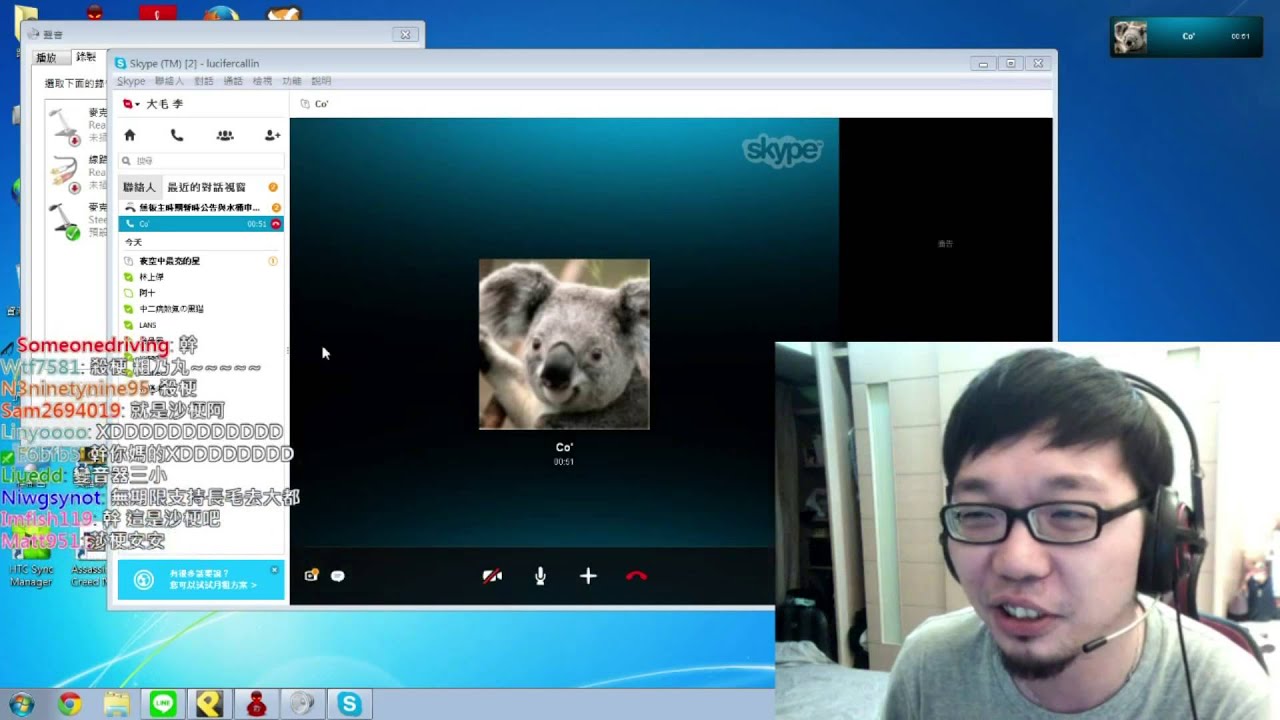Viewport: 1280px width, 720px height.
Task: Click the blue Skype promo banner text
Action: [x=213, y=579]
